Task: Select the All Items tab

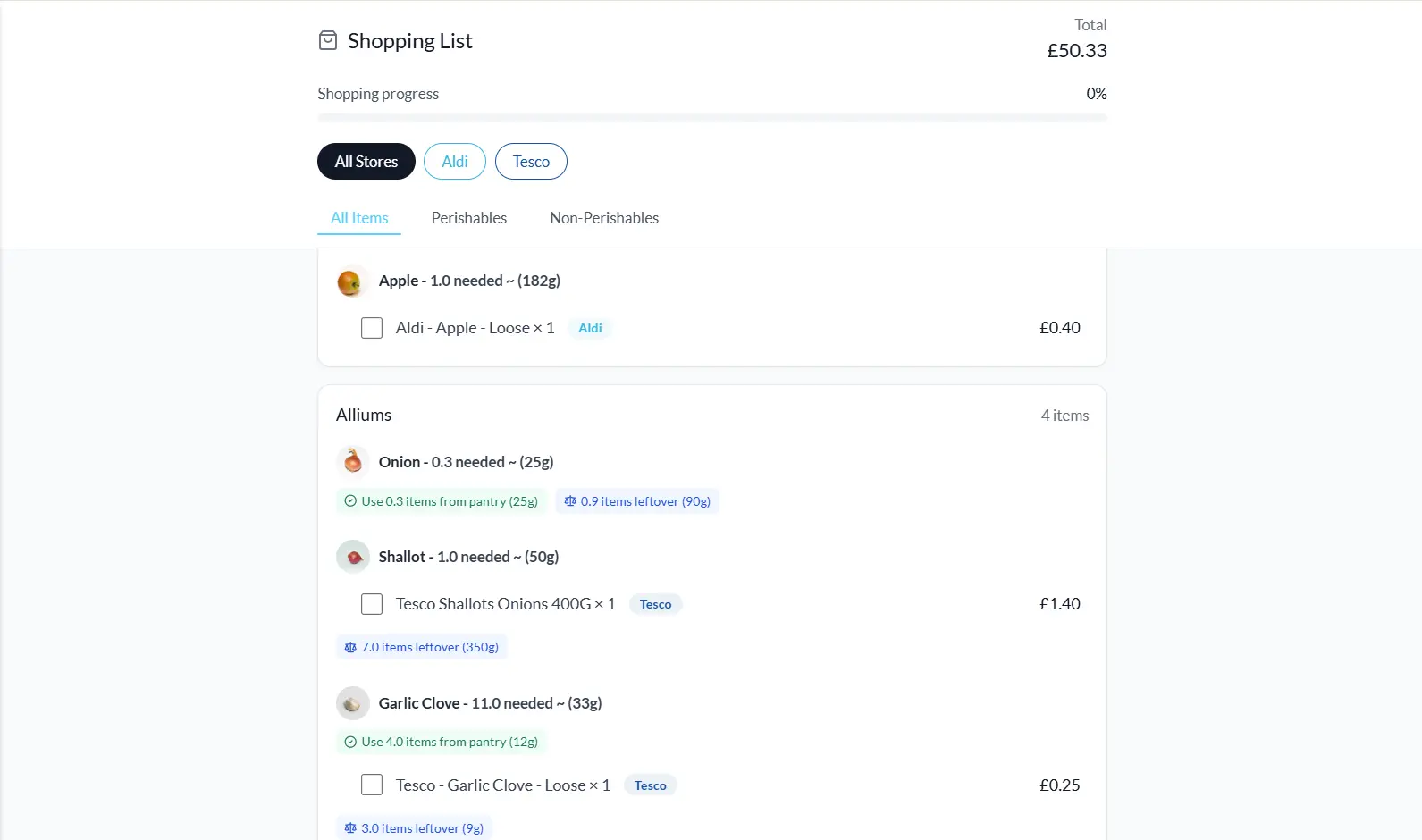Action: pos(359,218)
